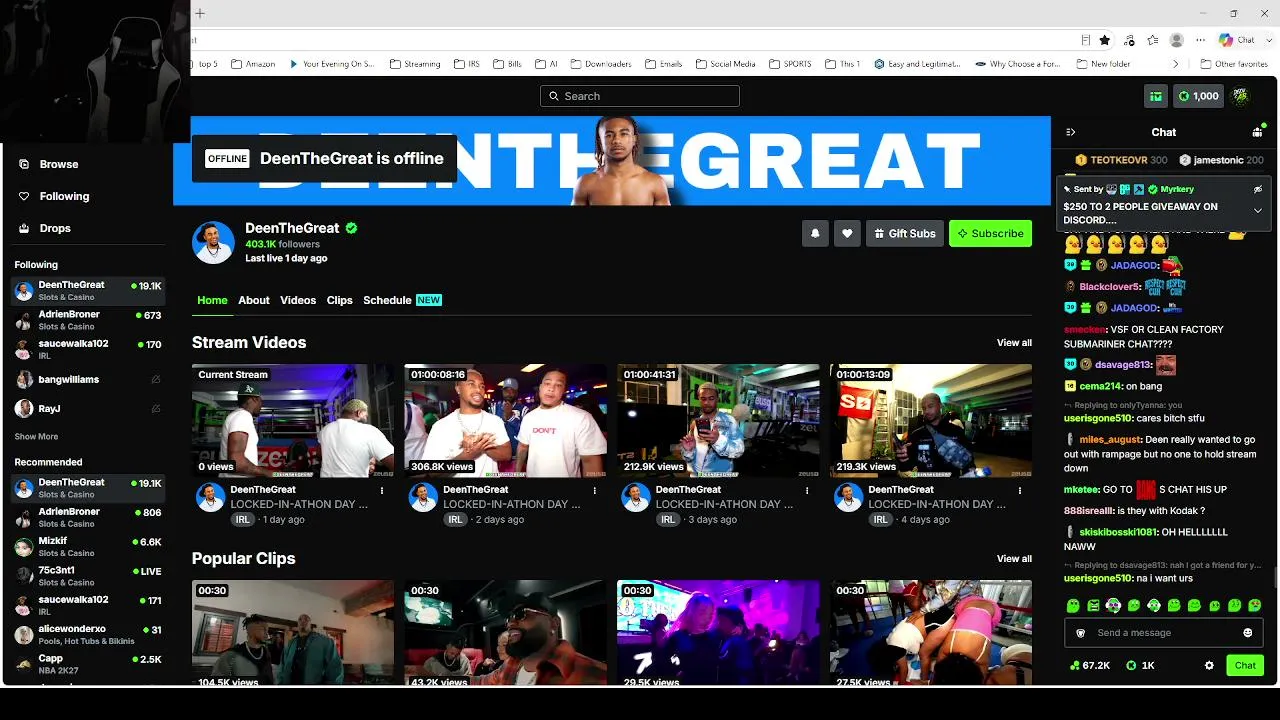Screen dimensions: 1280x720
Task: Open channel points 67.2K balance
Action: pyautogui.click(x=1090, y=665)
